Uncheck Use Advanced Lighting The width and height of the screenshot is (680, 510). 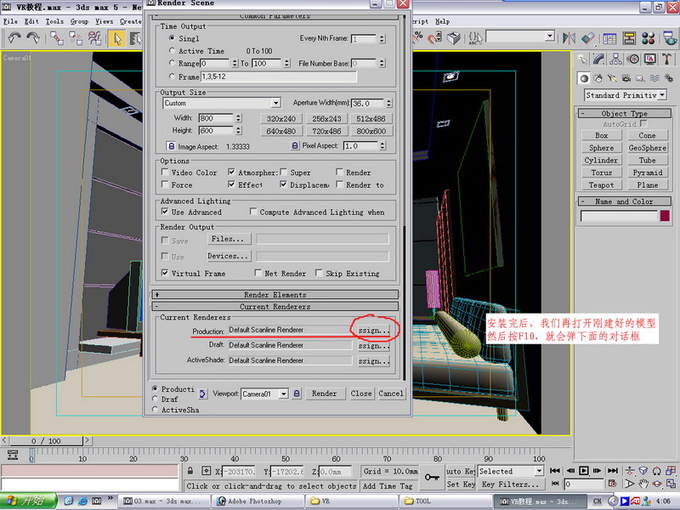[x=165, y=212]
